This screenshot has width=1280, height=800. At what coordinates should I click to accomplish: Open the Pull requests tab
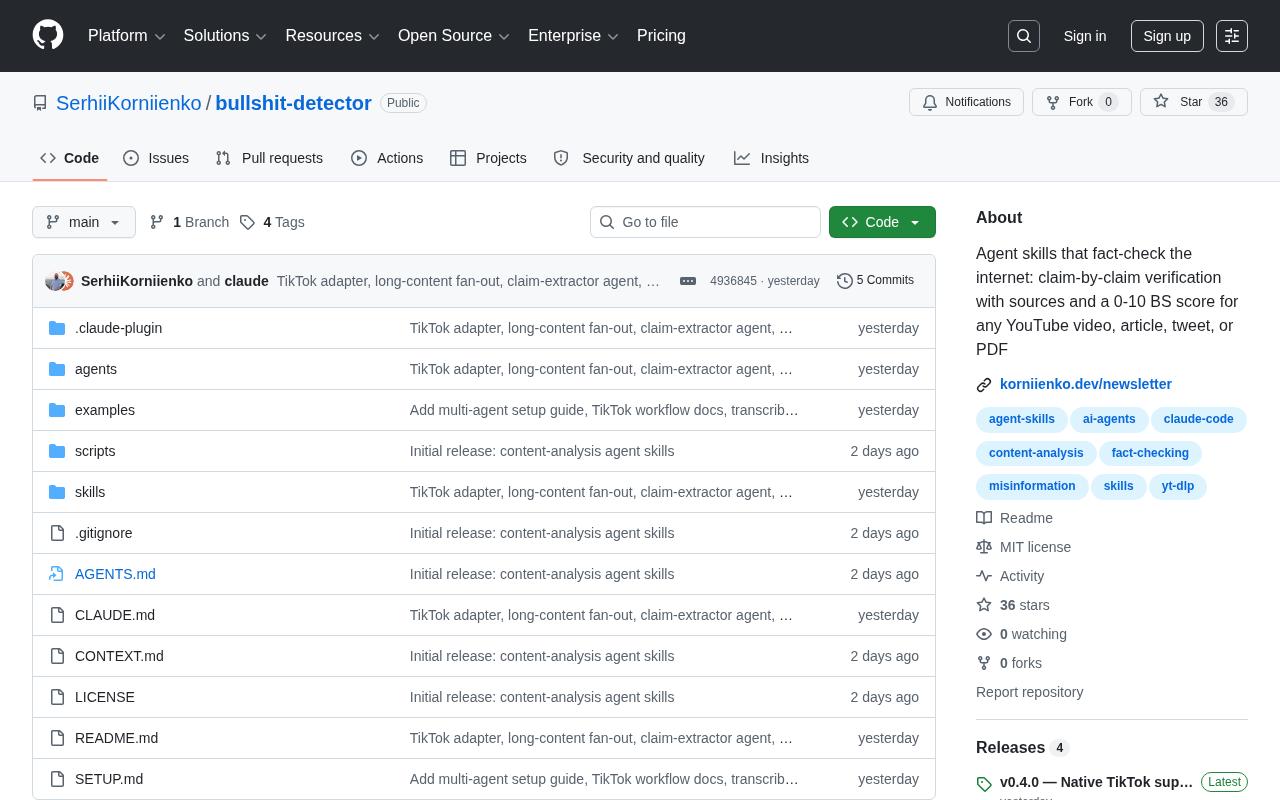coord(269,158)
